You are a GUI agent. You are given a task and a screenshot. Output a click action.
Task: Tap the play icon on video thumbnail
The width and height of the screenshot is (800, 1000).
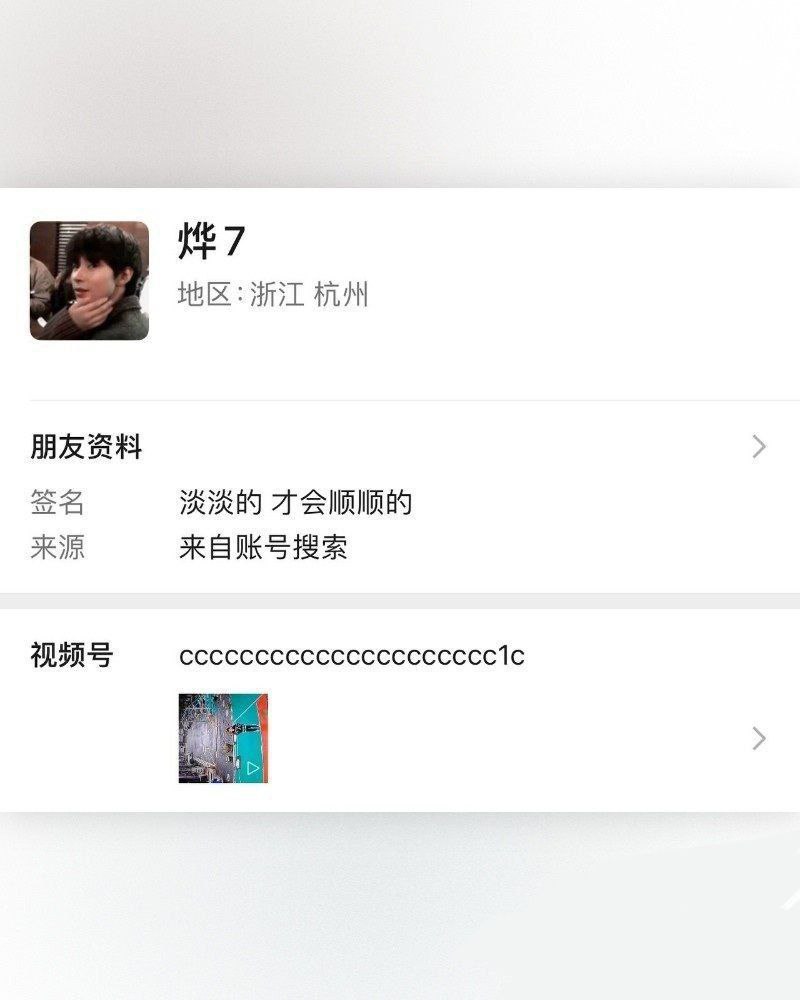pyautogui.click(x=253, y=768)
